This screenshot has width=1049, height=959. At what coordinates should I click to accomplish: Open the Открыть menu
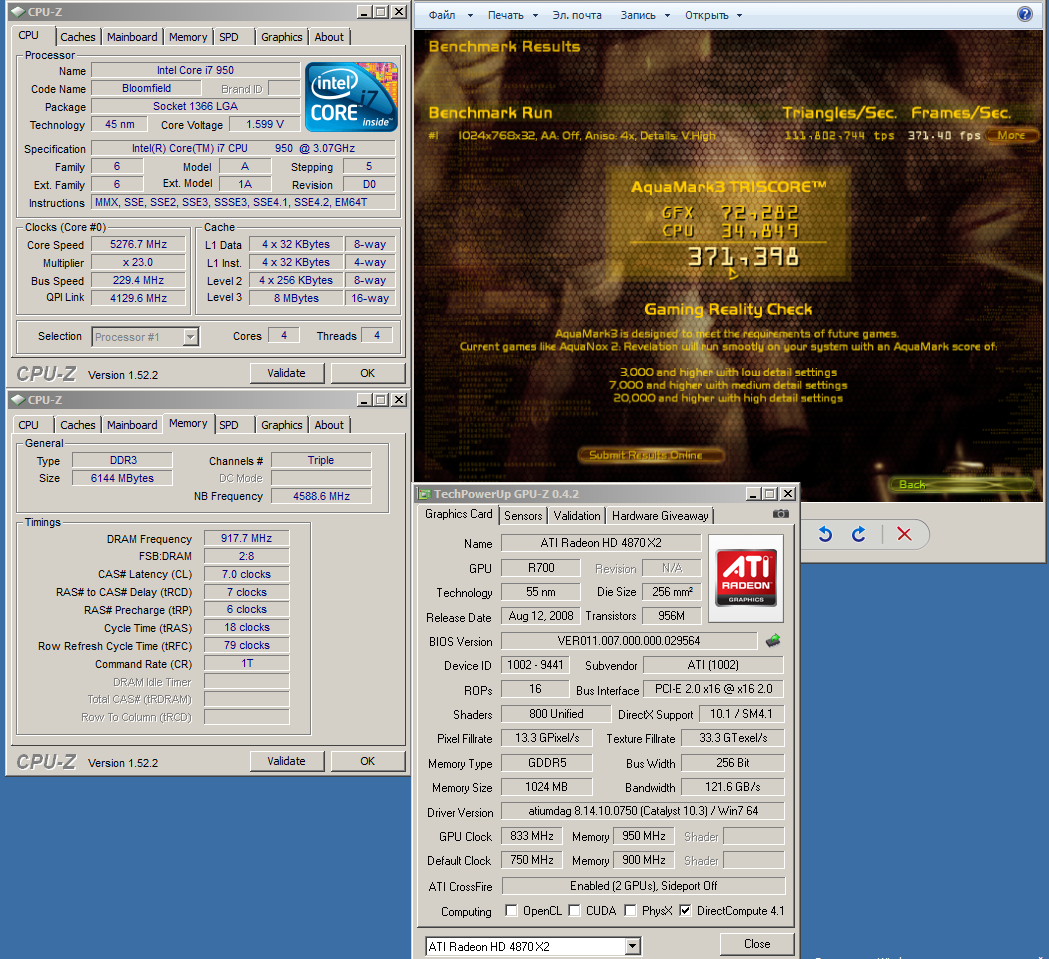pos(706,15)
